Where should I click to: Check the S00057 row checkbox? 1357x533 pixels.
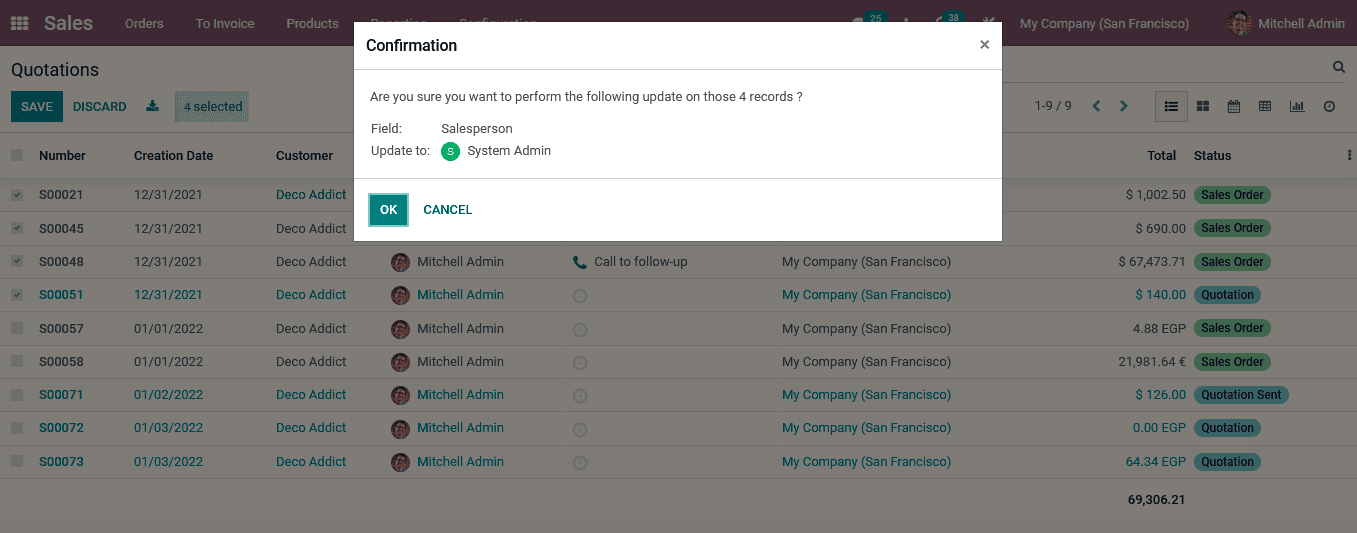point(17,328)
